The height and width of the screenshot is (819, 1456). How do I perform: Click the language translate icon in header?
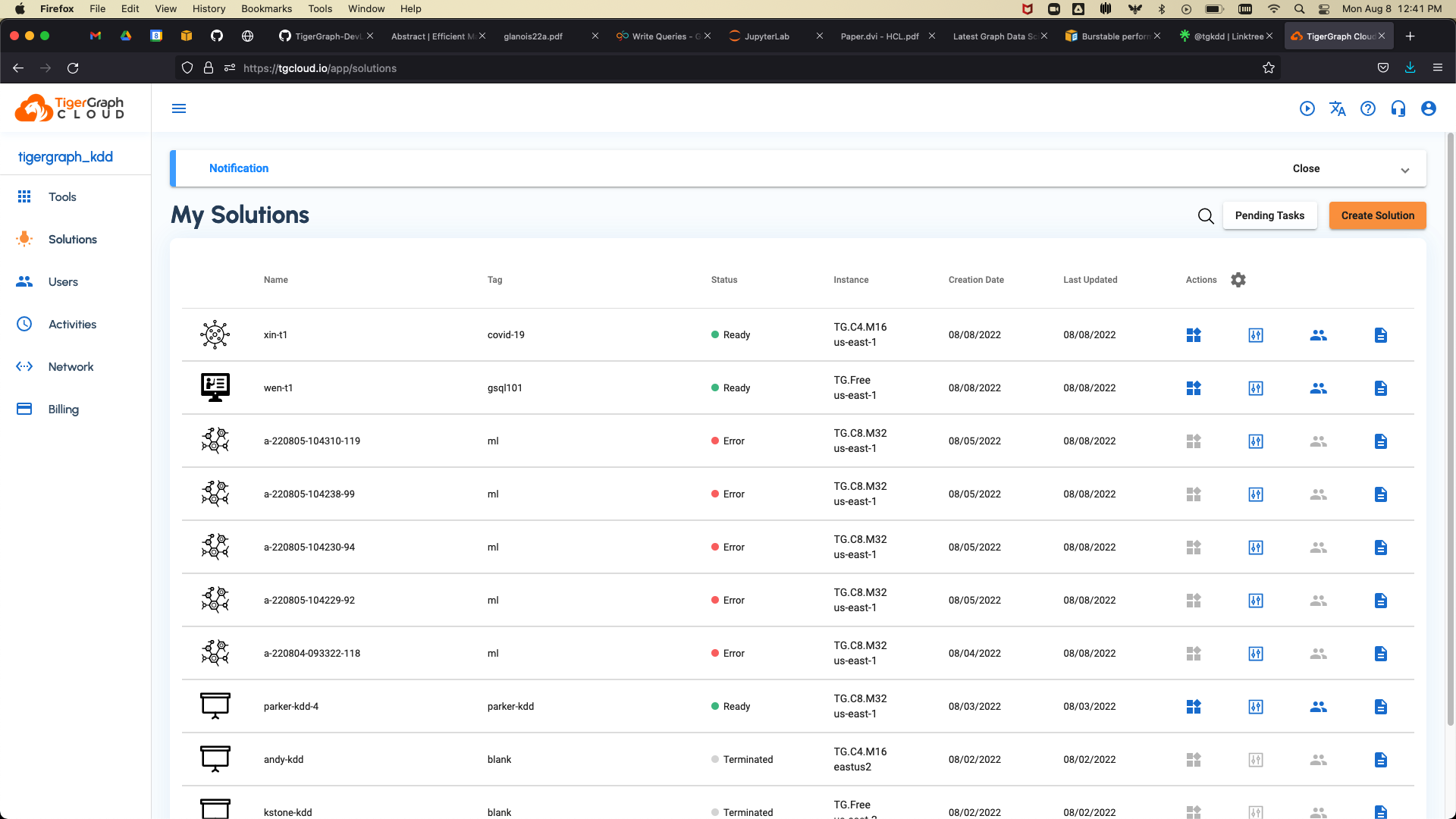click(1338, 108)
